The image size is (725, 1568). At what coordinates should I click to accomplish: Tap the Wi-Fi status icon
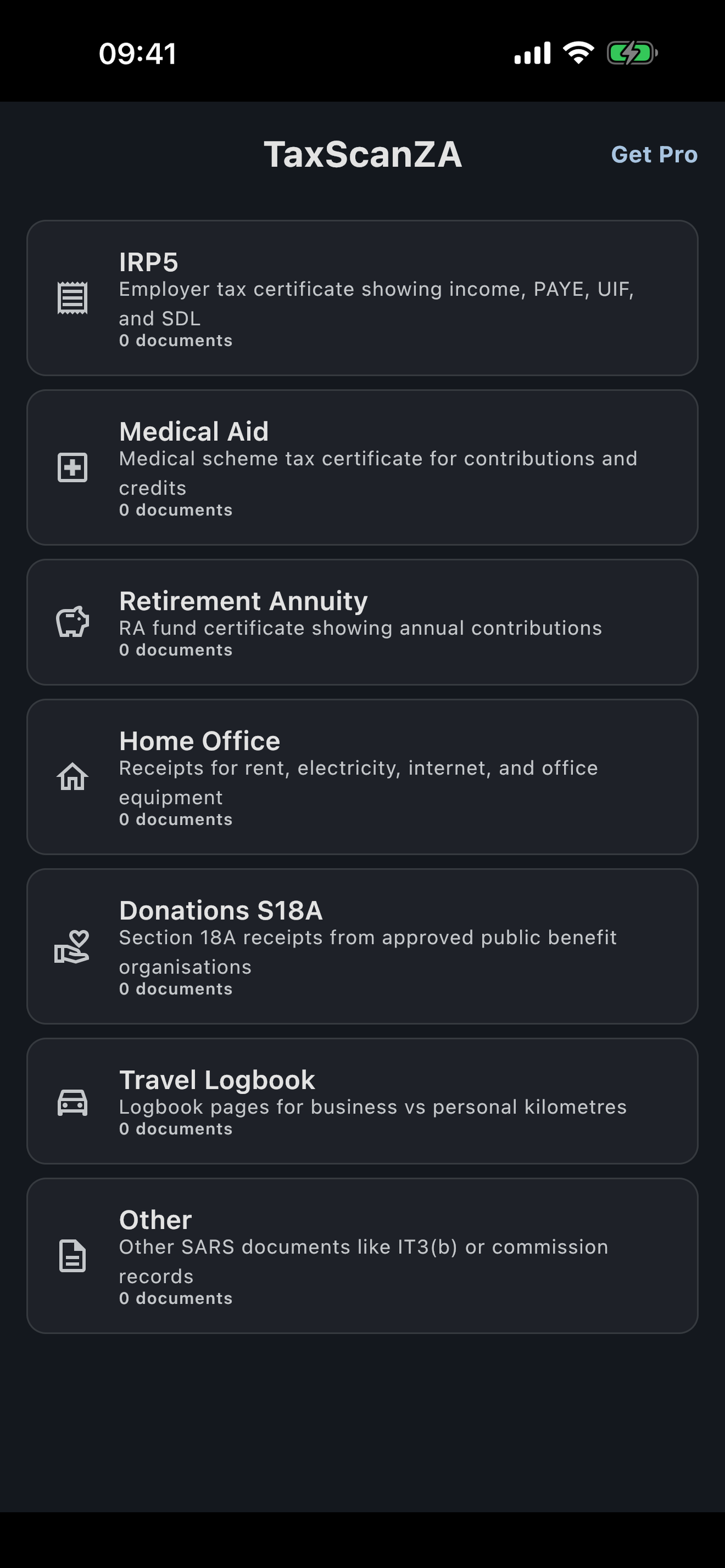tap(578, 53)
